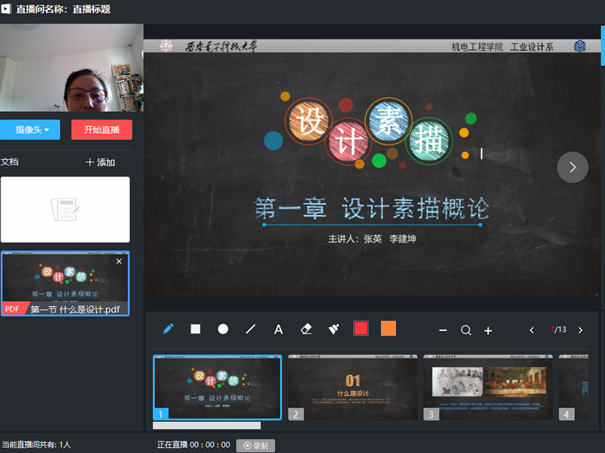The height and width of the screenshot is (453, 605).
Task: Click the 开始直播 start broadcast button
Action: click(x=101, y=129)
